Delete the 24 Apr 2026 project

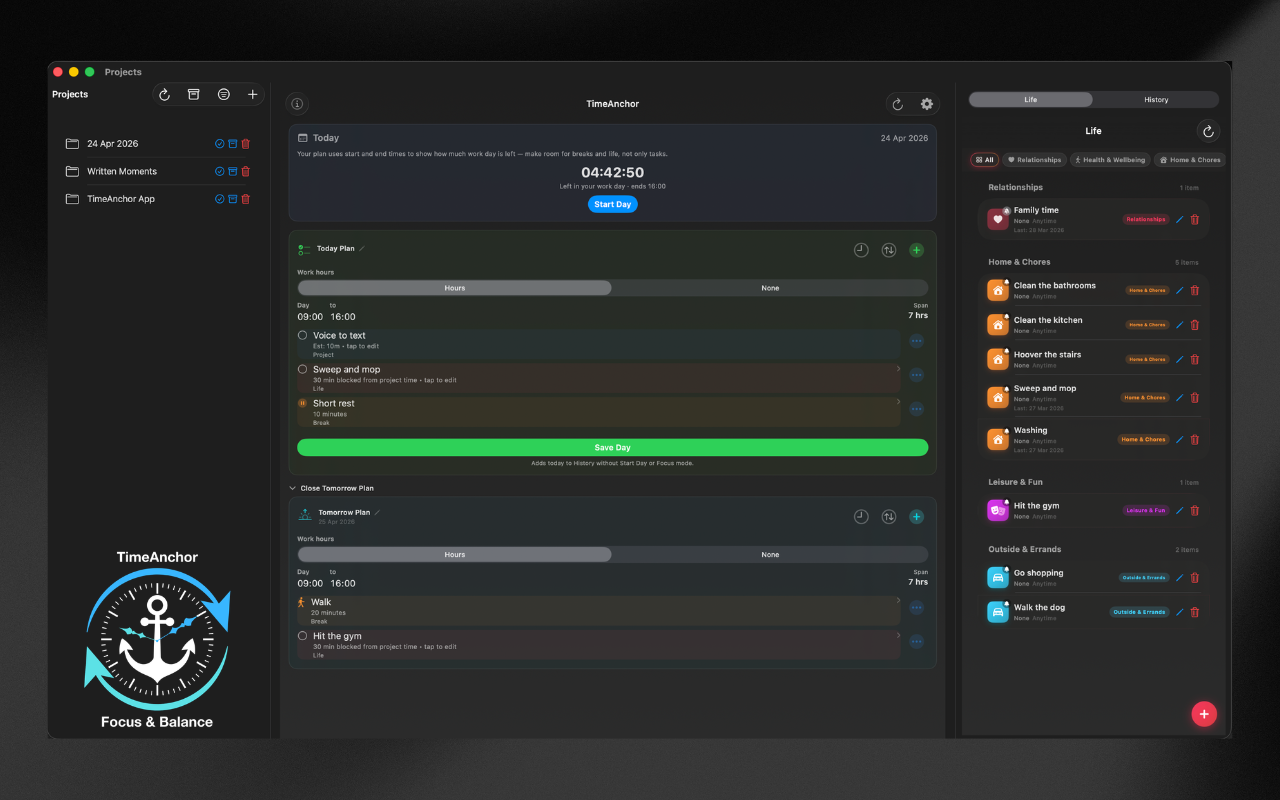pos(246,144)
